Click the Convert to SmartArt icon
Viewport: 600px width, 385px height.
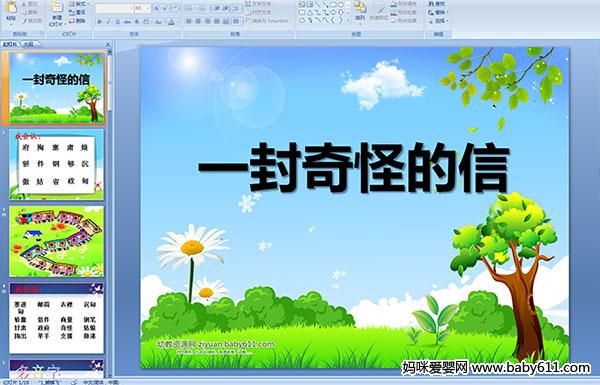click(x=248, y=21)
